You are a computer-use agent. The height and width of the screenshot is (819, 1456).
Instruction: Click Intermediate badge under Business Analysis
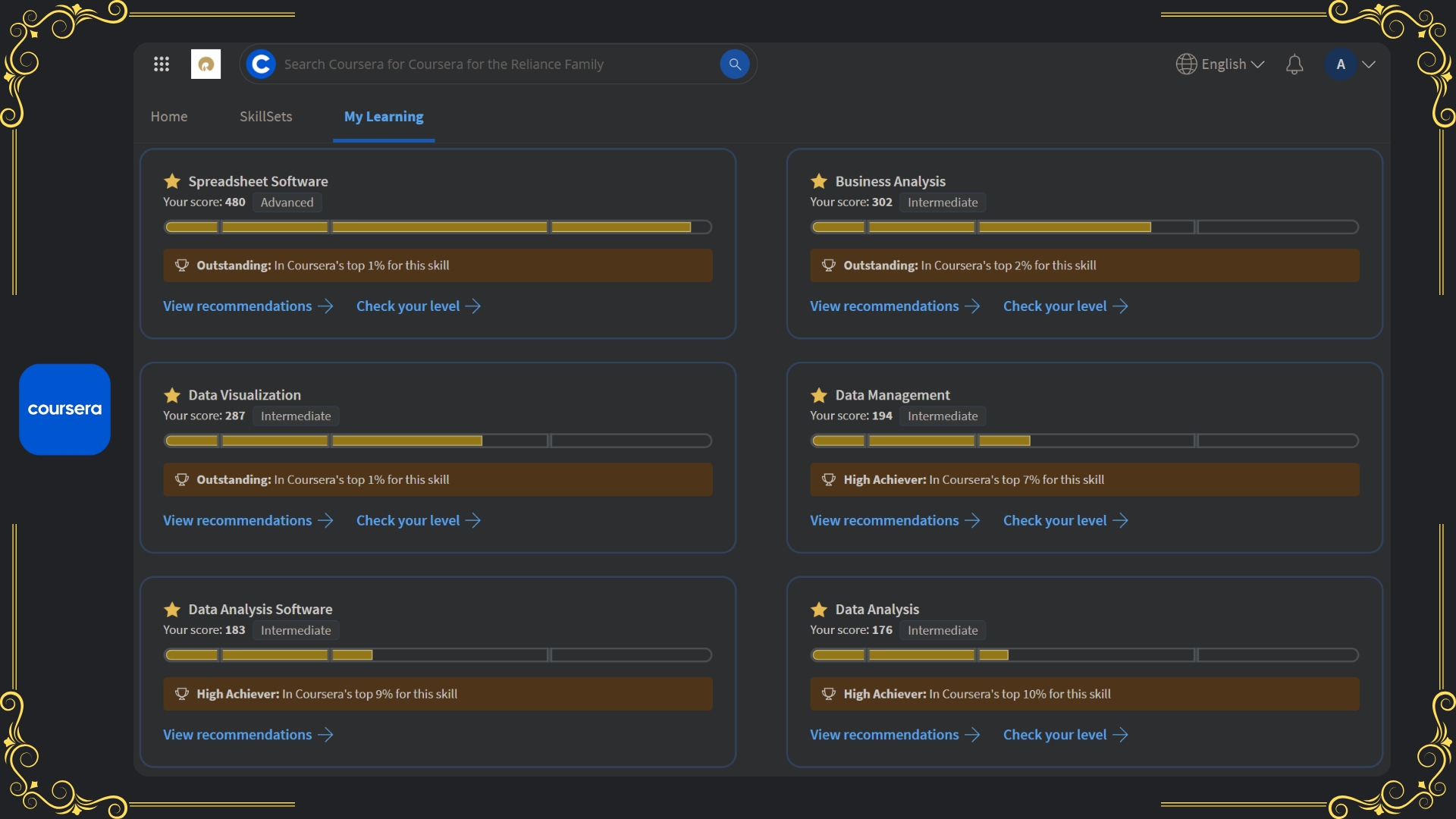click(943, 202)
